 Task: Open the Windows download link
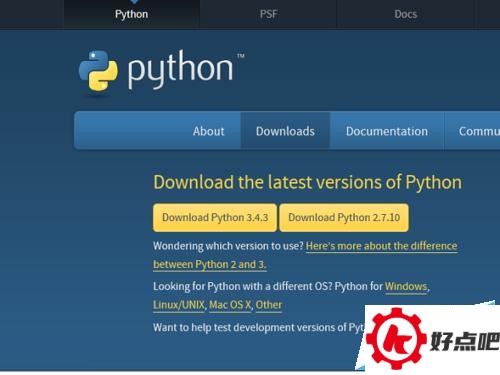click(x=406, y=286)
